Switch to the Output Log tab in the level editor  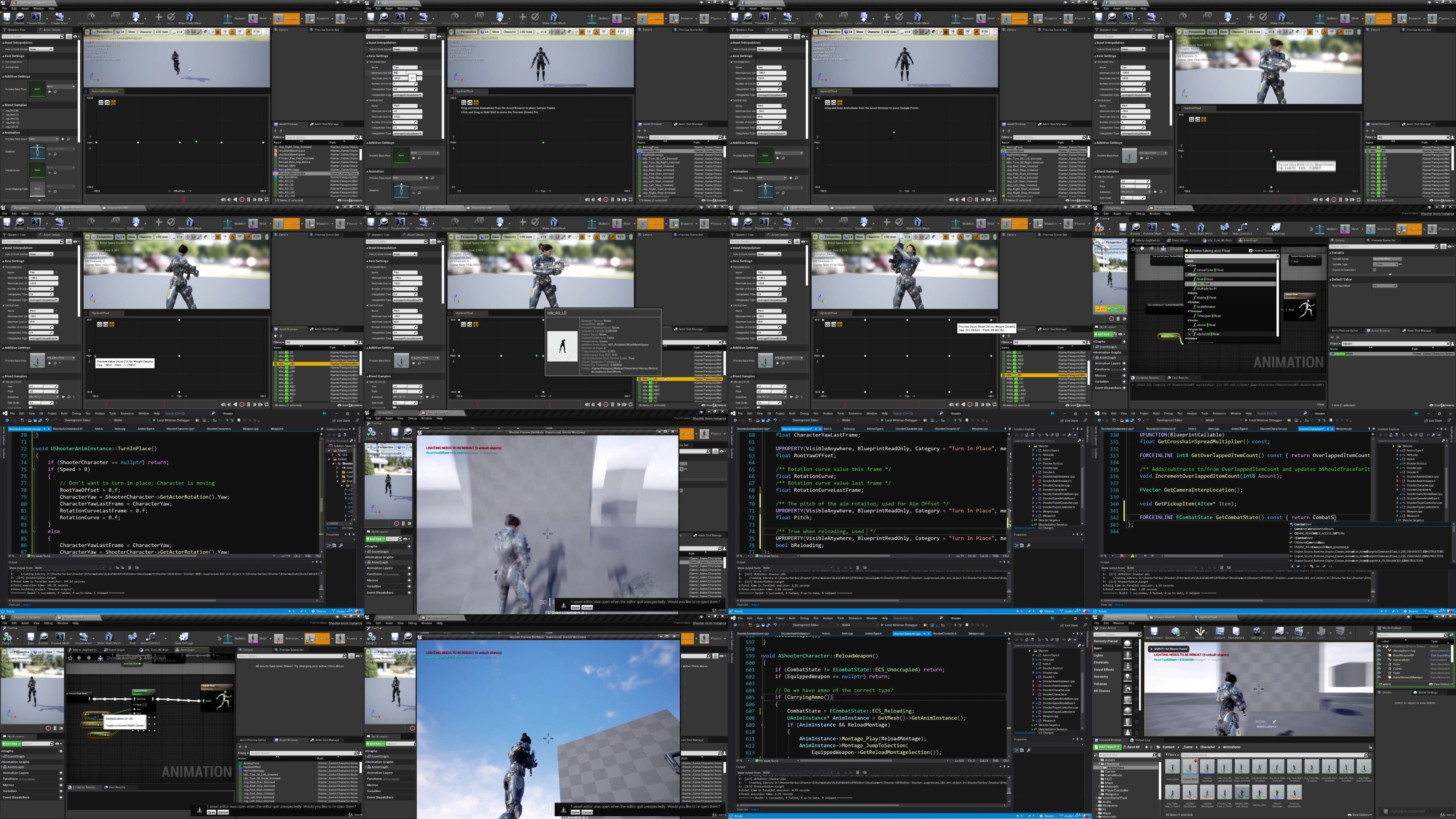(1142, 740)
